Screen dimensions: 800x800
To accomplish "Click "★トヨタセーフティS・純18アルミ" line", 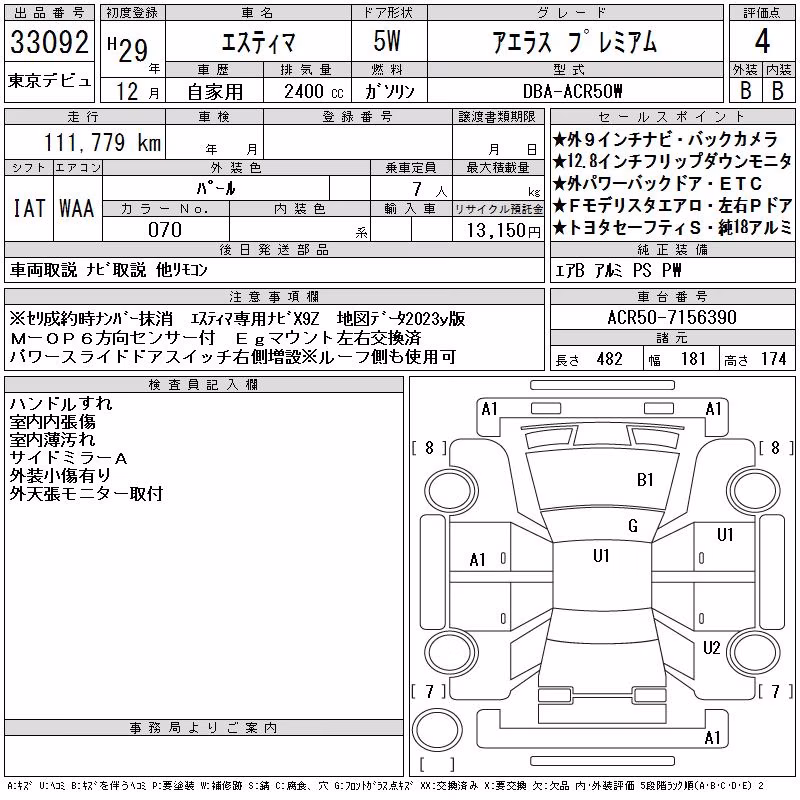I will (x=672, y=228).
